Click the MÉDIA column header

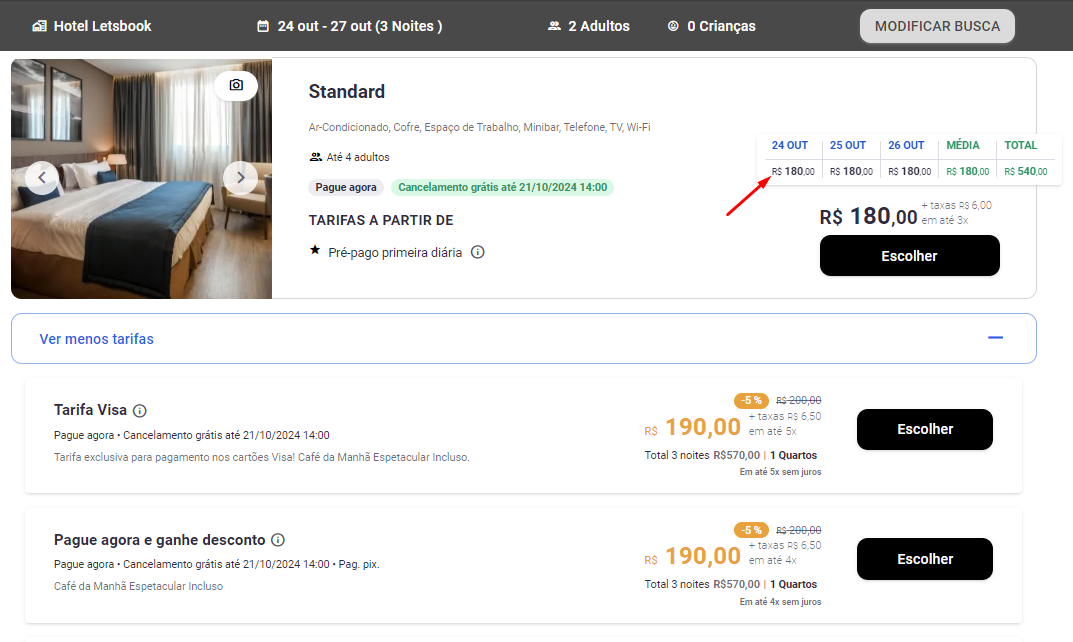point(963,145)
